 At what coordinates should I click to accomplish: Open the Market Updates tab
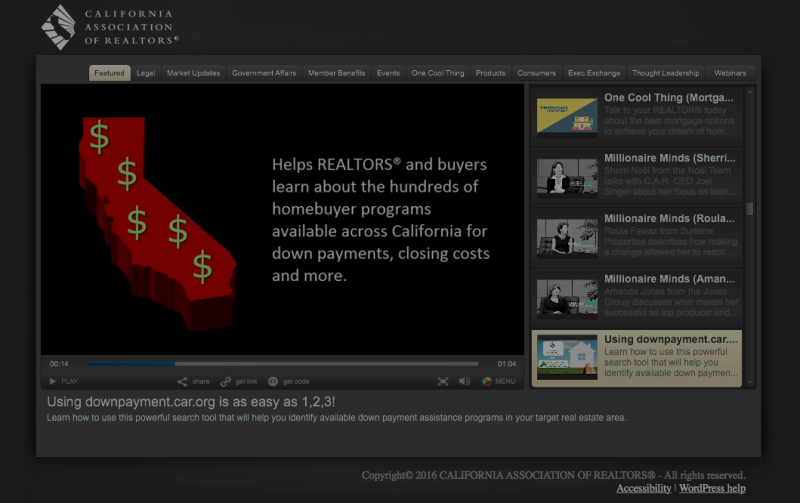pyautogui.click(x=193, y=73)
